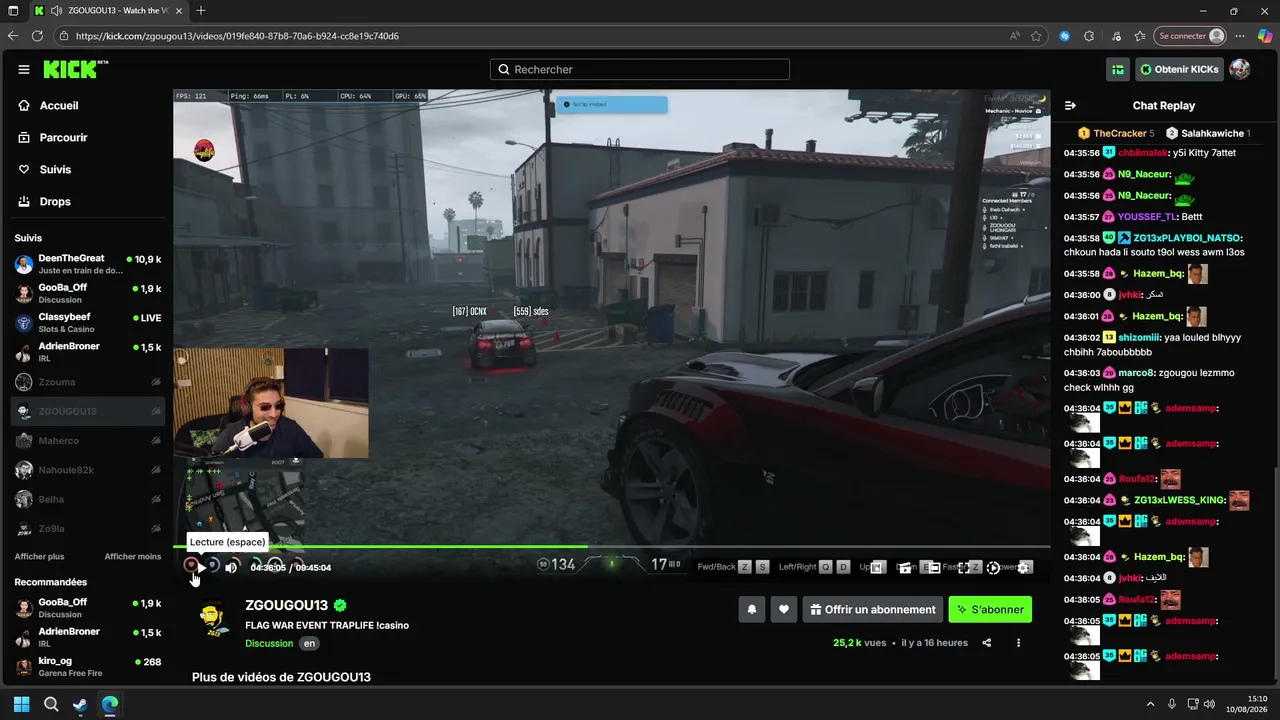Share the video using share icon

[x=987, y=643]
